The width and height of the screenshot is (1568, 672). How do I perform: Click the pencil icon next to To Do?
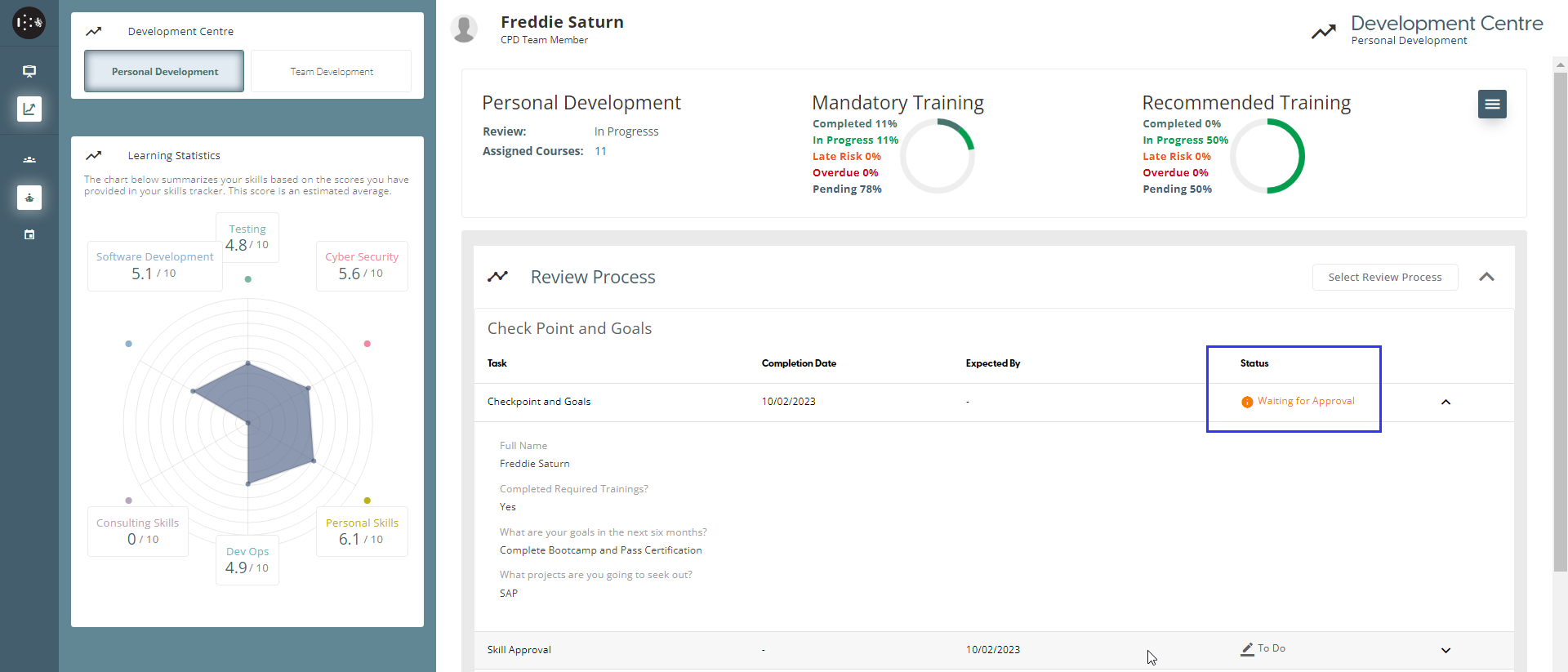pos(1247,649)
